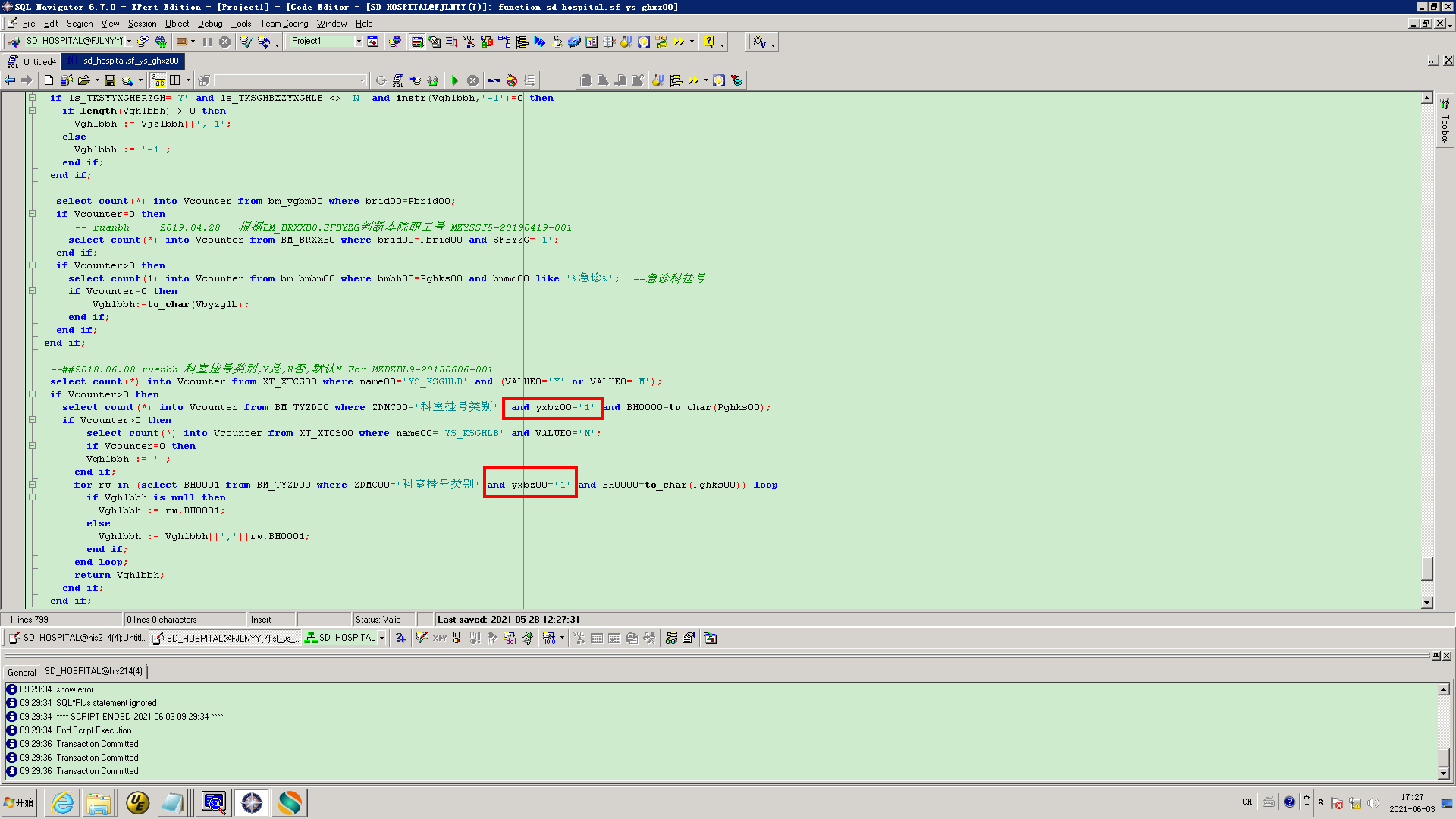Toggle the split editor layout button
The width and height of the screenshot is (1456, 819).
175,80
